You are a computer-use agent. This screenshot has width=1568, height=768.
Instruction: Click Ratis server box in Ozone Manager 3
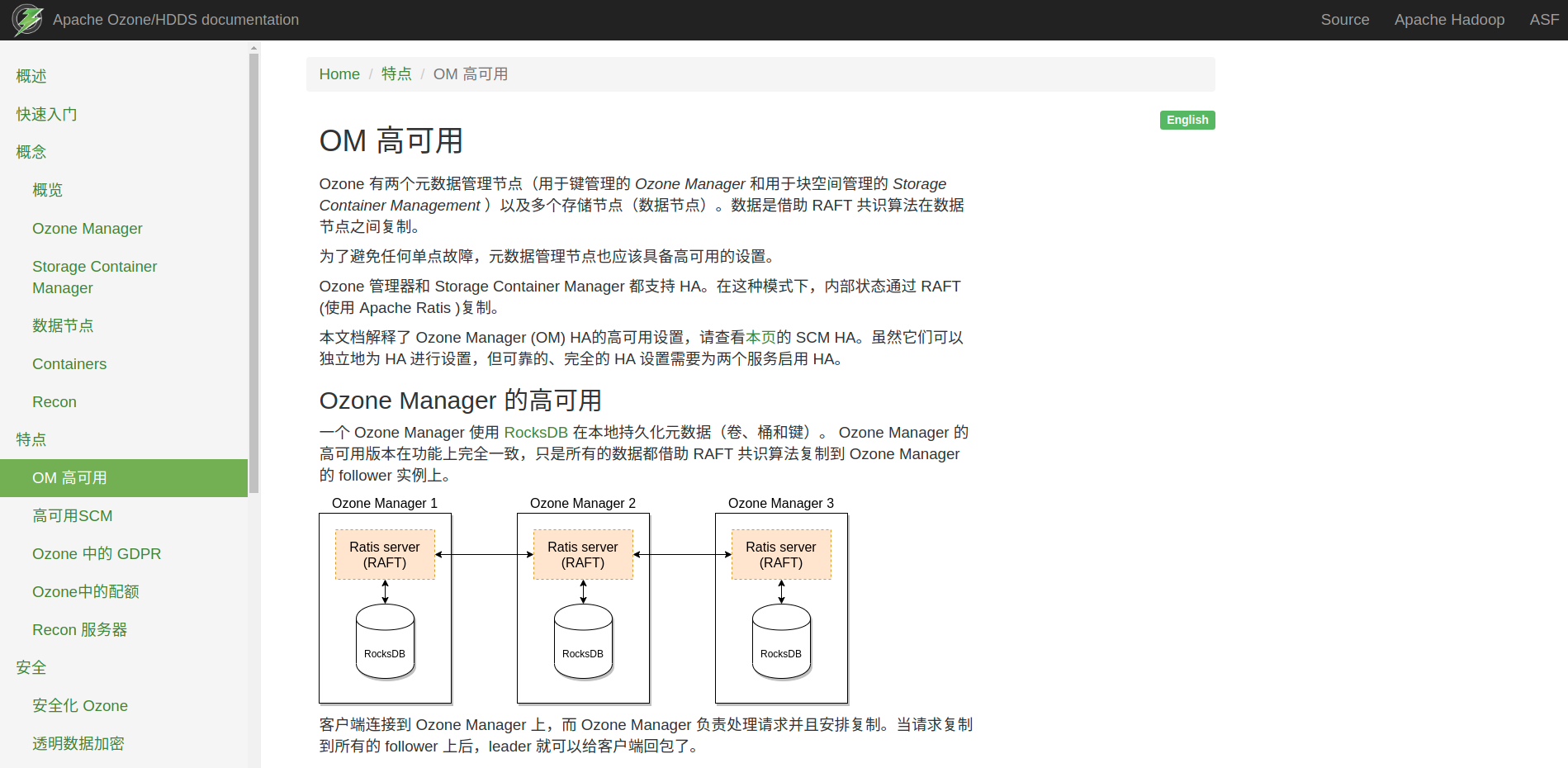(x=781, y=555)
